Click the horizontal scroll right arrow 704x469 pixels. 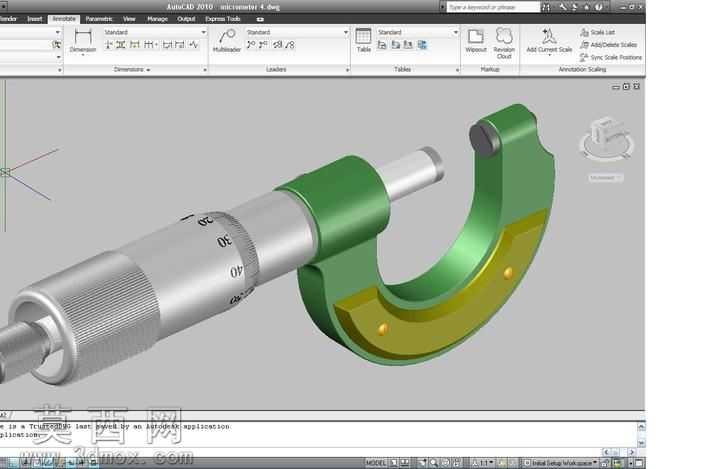pyautogui.click(x=632, y=452)
